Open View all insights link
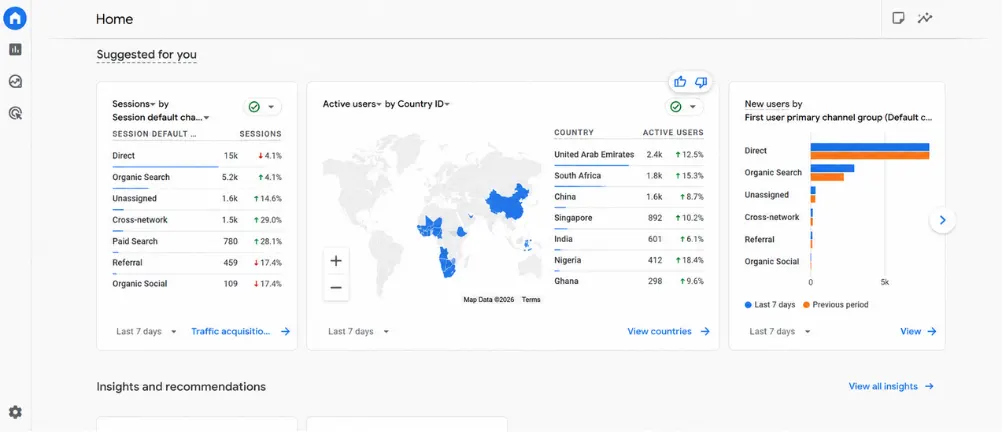The height and width of the screenshot is (432, 1003). click(x=891, y=387)
